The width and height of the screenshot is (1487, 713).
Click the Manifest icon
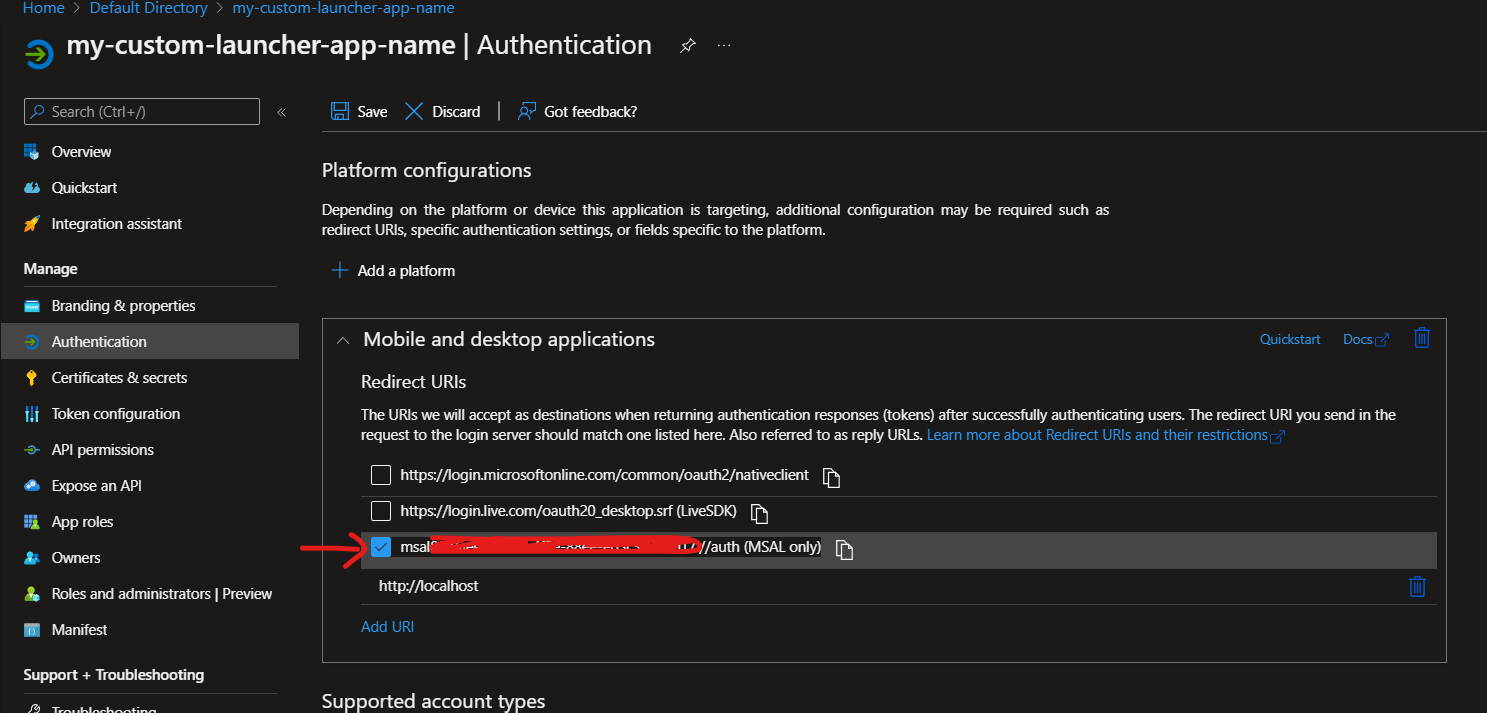32,630
